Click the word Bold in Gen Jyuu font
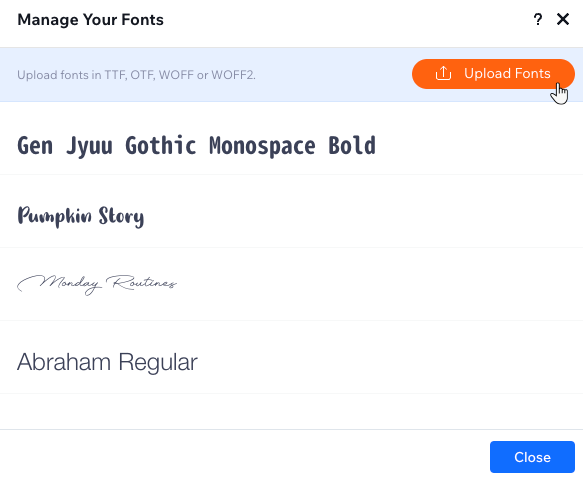The width and height of the screenshot is (583, 478). tap(352, 145)
